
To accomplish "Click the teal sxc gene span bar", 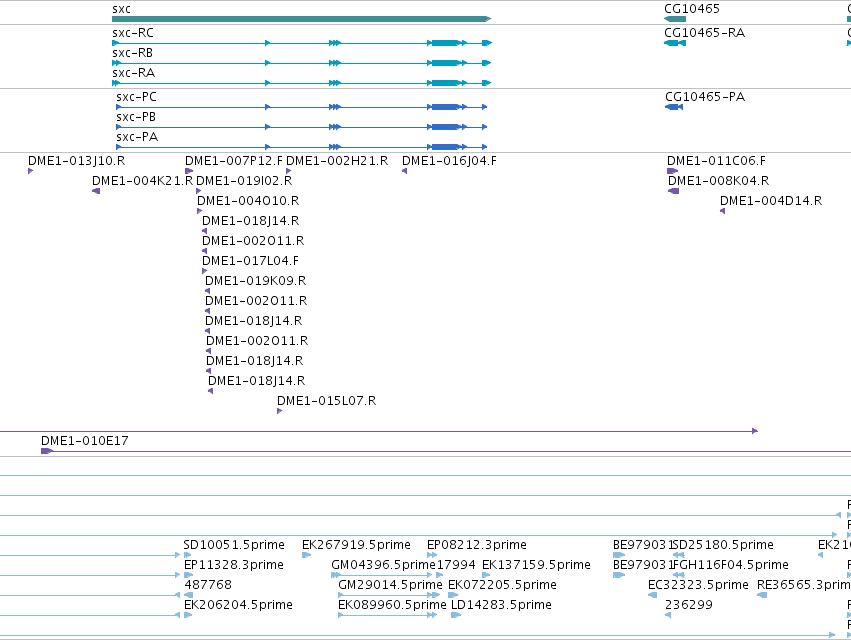I will (301, 19).
